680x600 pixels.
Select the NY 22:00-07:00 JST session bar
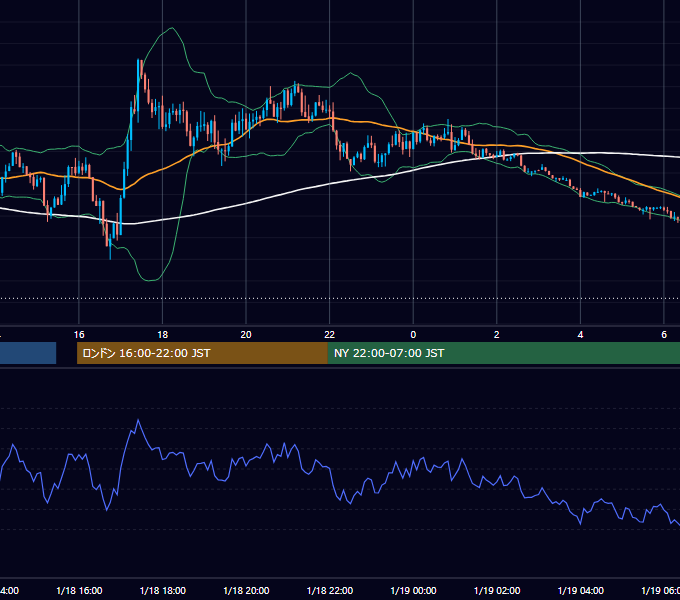click(x=503, y=353)
